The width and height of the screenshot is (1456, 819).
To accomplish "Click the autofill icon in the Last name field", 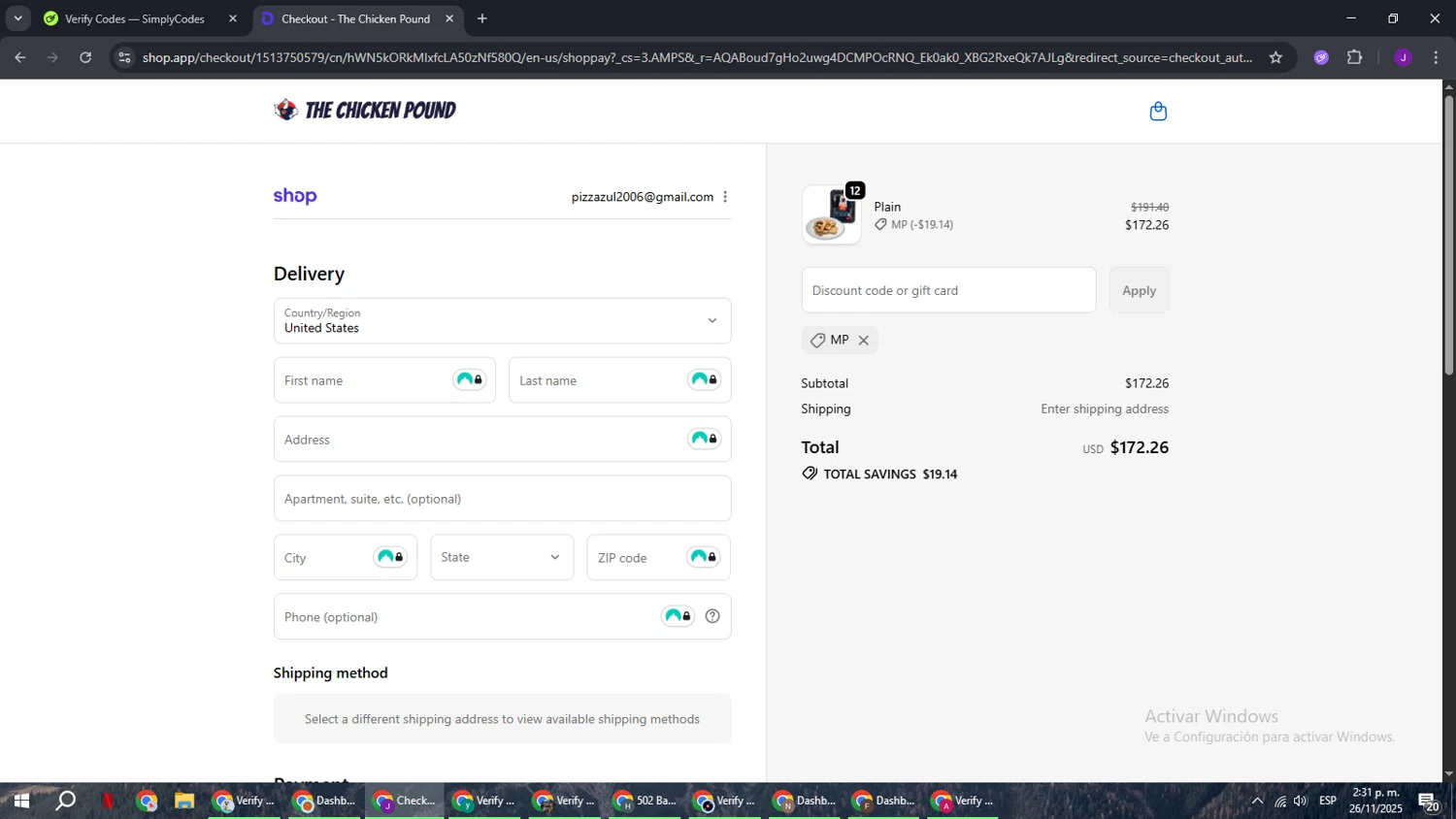I will pos(705,379).
